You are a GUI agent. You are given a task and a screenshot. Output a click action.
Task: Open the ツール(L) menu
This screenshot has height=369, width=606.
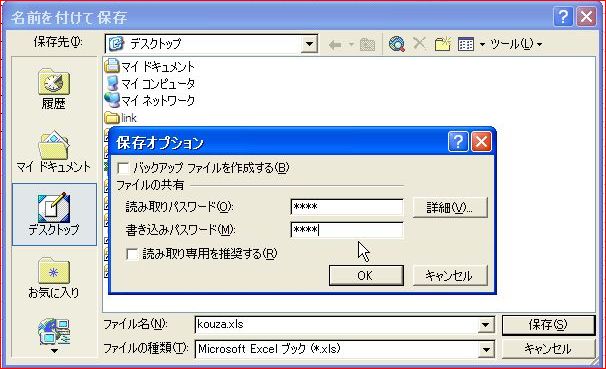point(516,44)
